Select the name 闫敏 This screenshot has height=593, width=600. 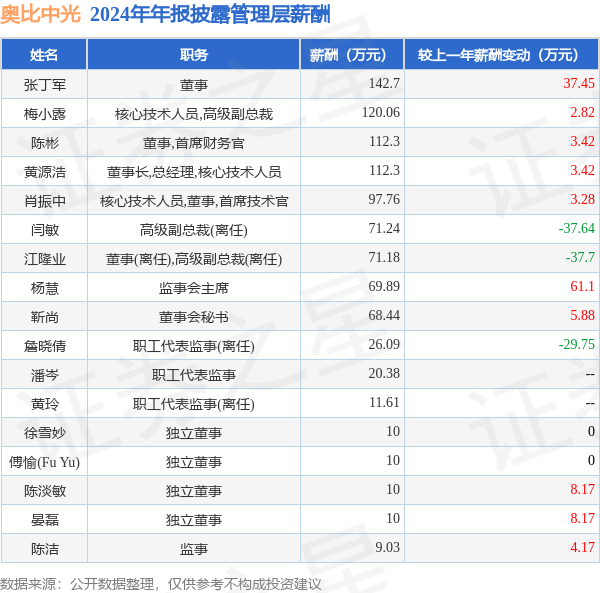45,230
